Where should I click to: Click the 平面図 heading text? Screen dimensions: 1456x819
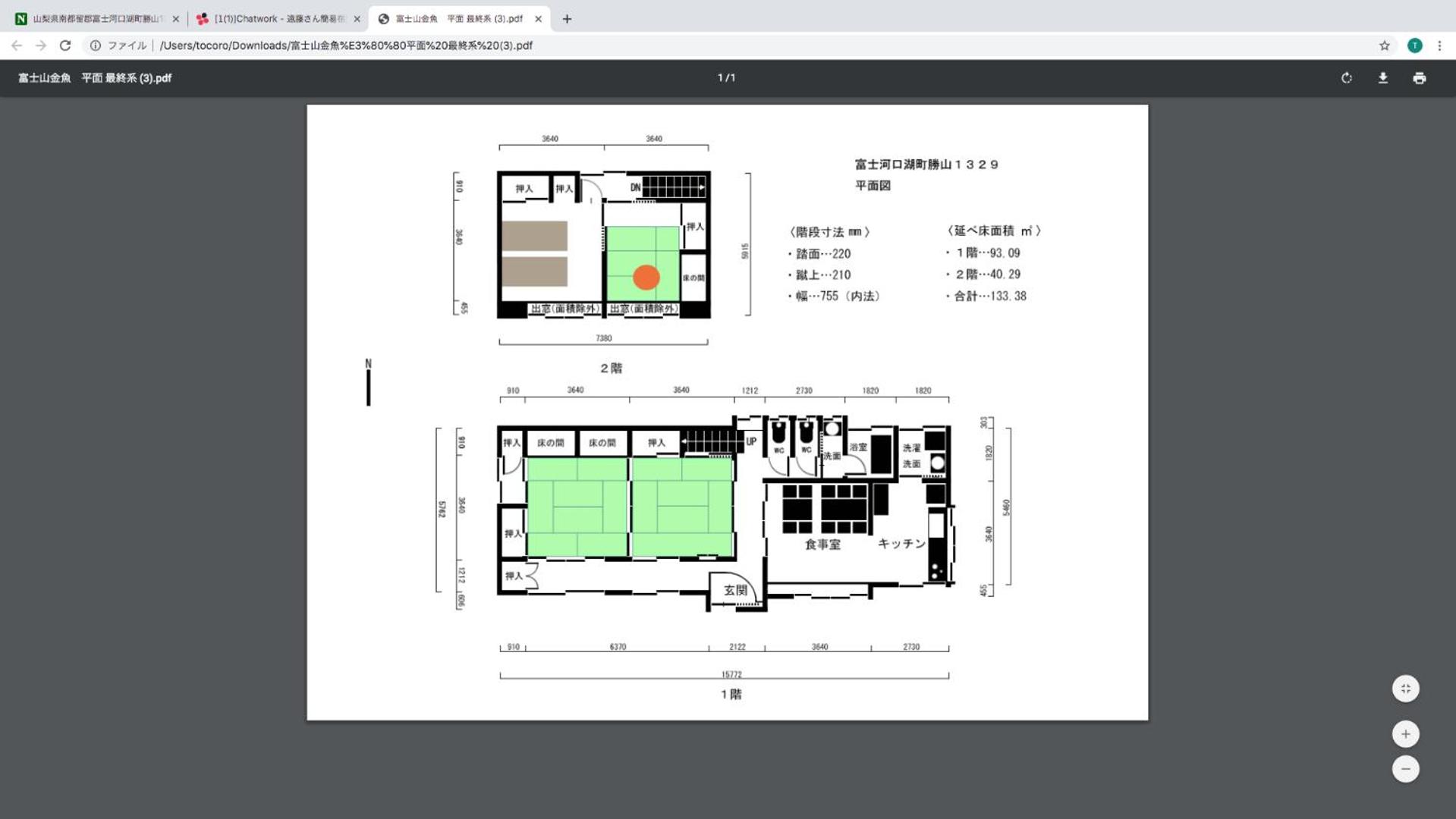tap(873, 186)
